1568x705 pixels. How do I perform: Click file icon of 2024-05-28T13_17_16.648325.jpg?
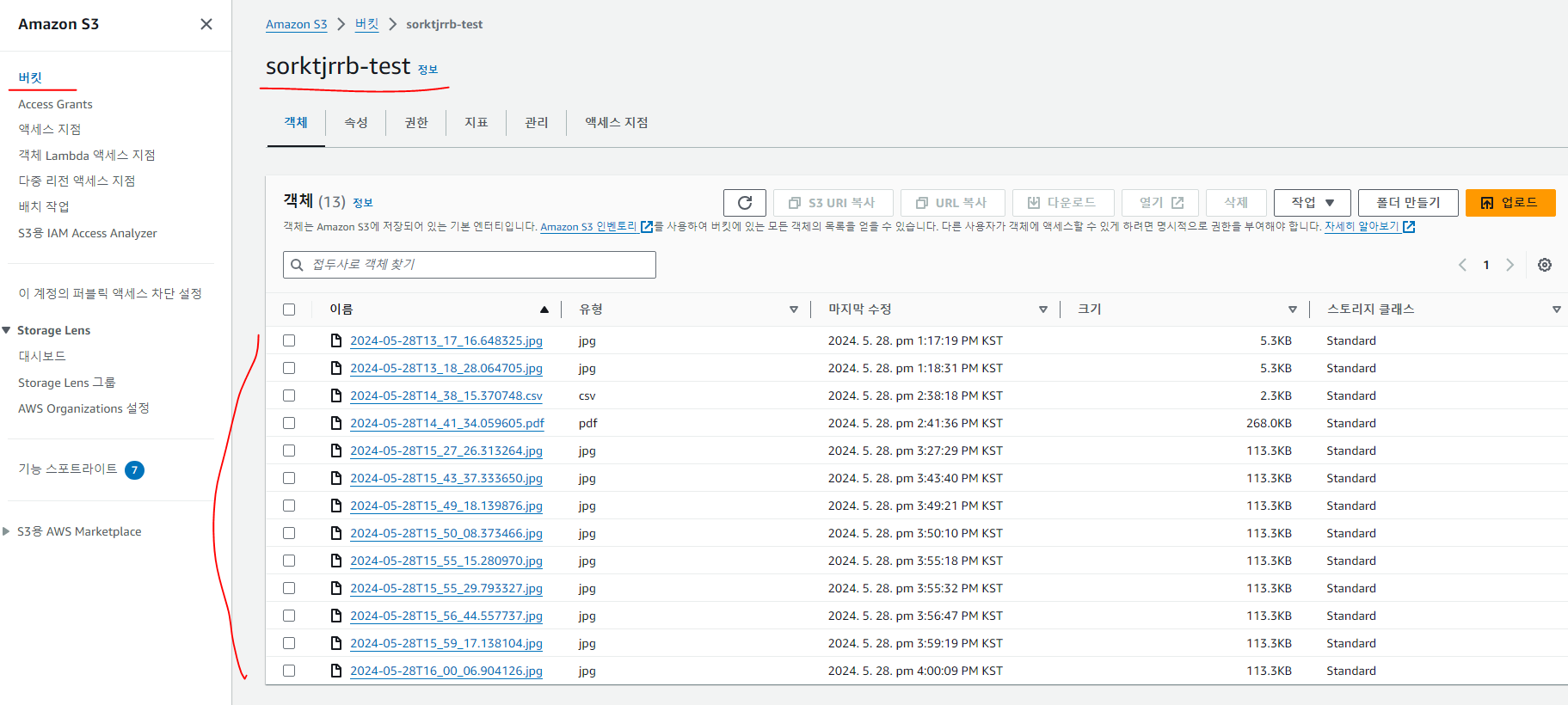point(337,340)
